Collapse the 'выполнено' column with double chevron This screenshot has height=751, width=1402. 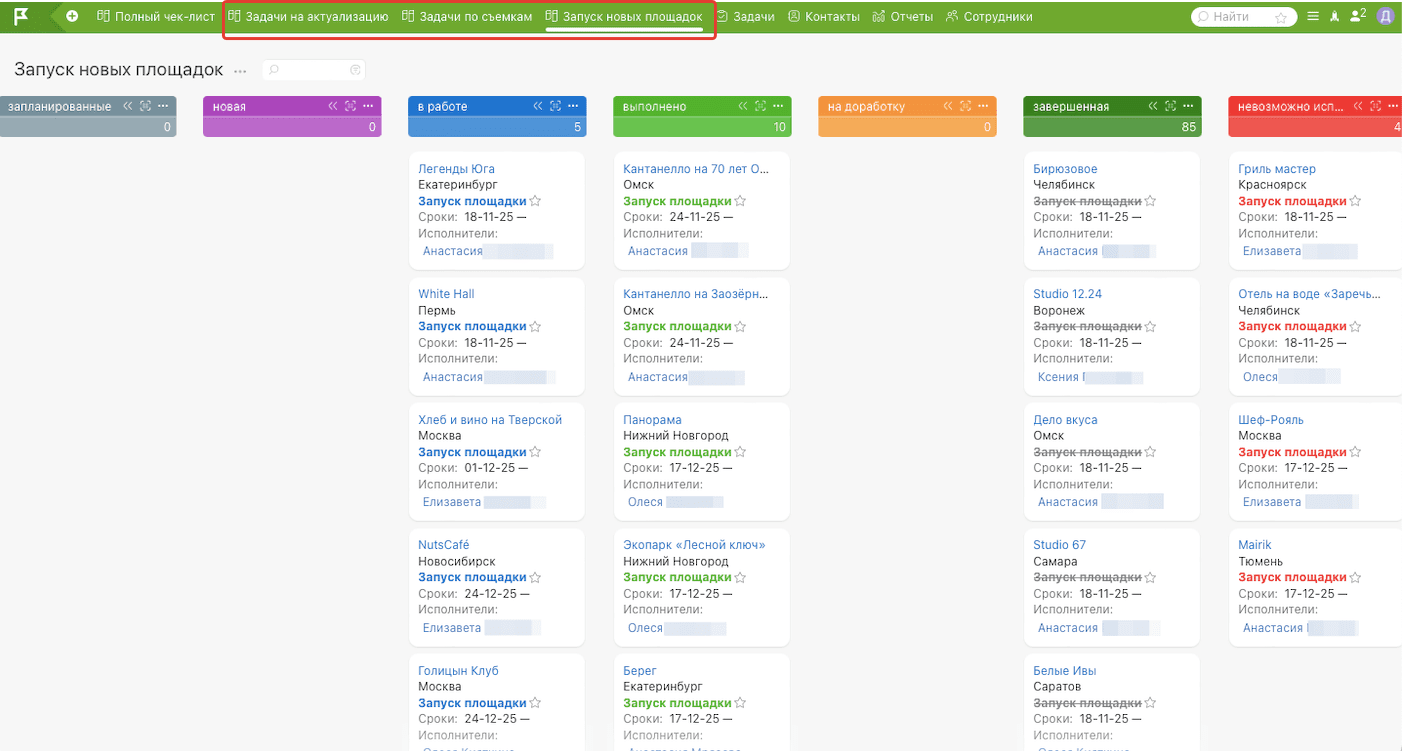point(743,106)
